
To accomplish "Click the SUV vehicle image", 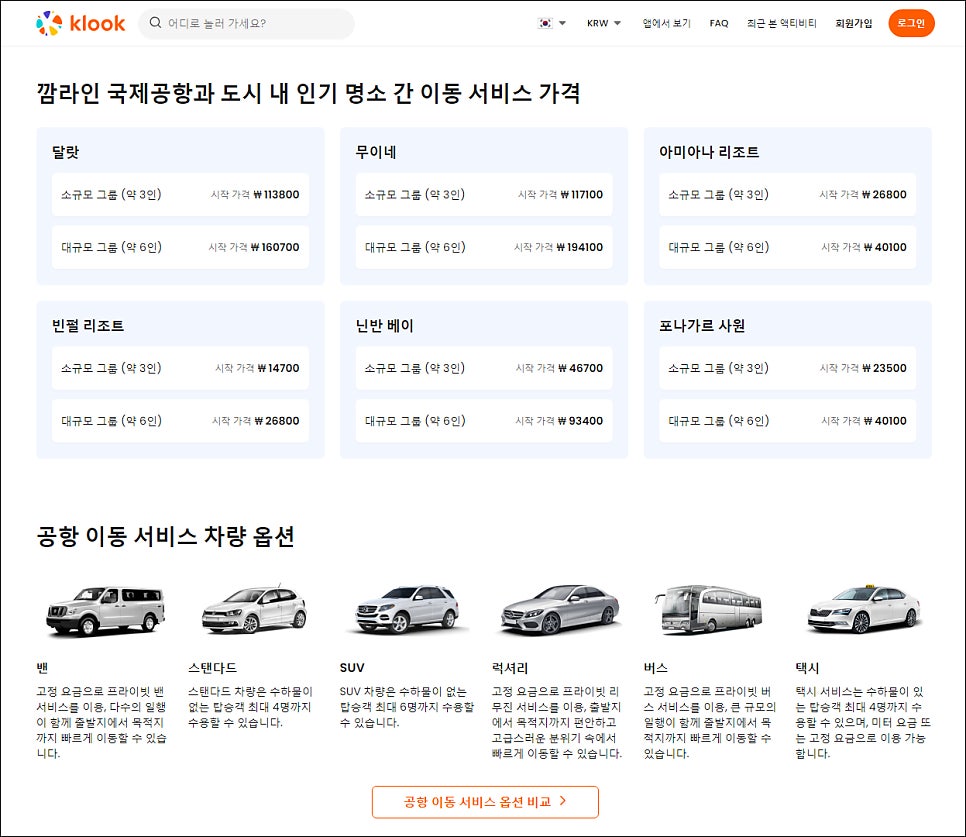I will (407, 609).
